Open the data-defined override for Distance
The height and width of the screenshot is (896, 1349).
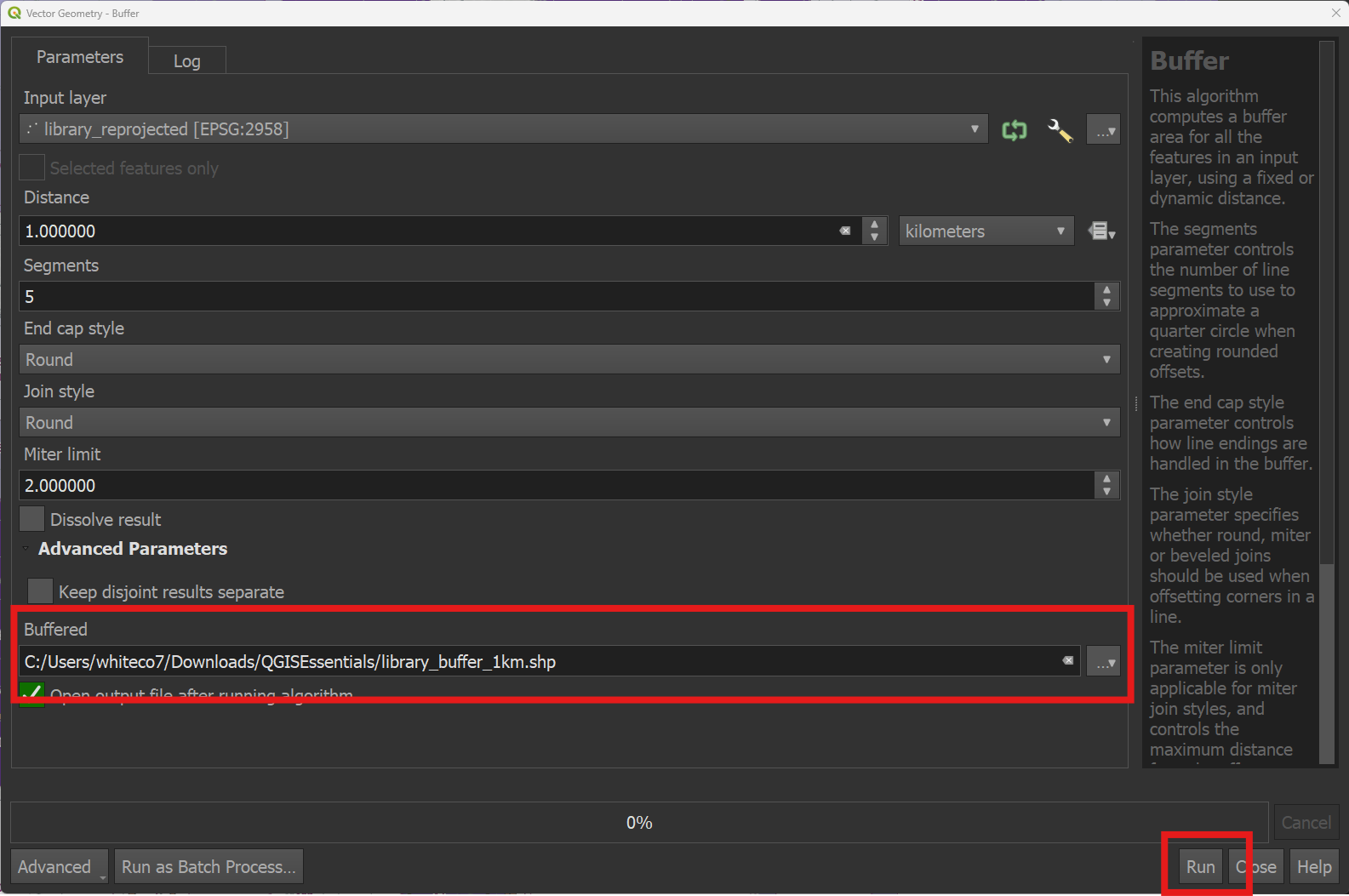point(1102,231)
